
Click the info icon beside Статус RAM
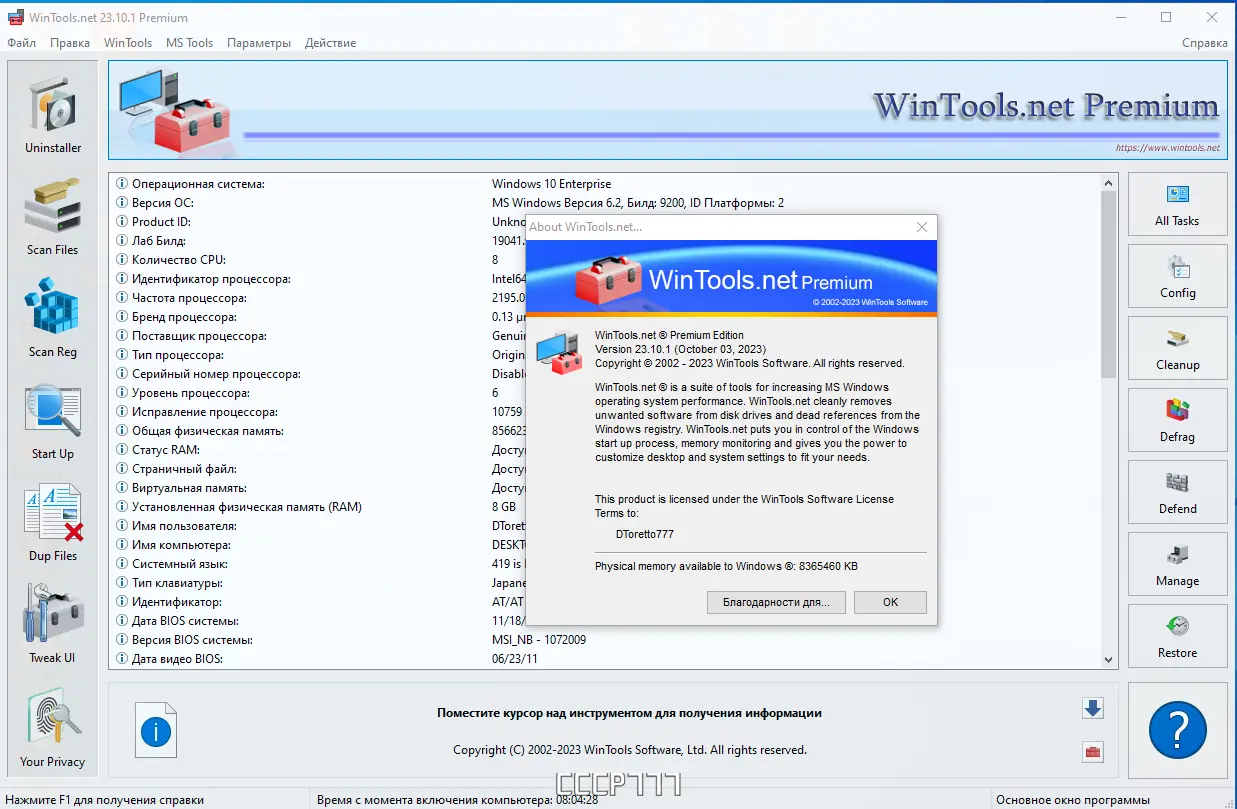tap(122, 450)
